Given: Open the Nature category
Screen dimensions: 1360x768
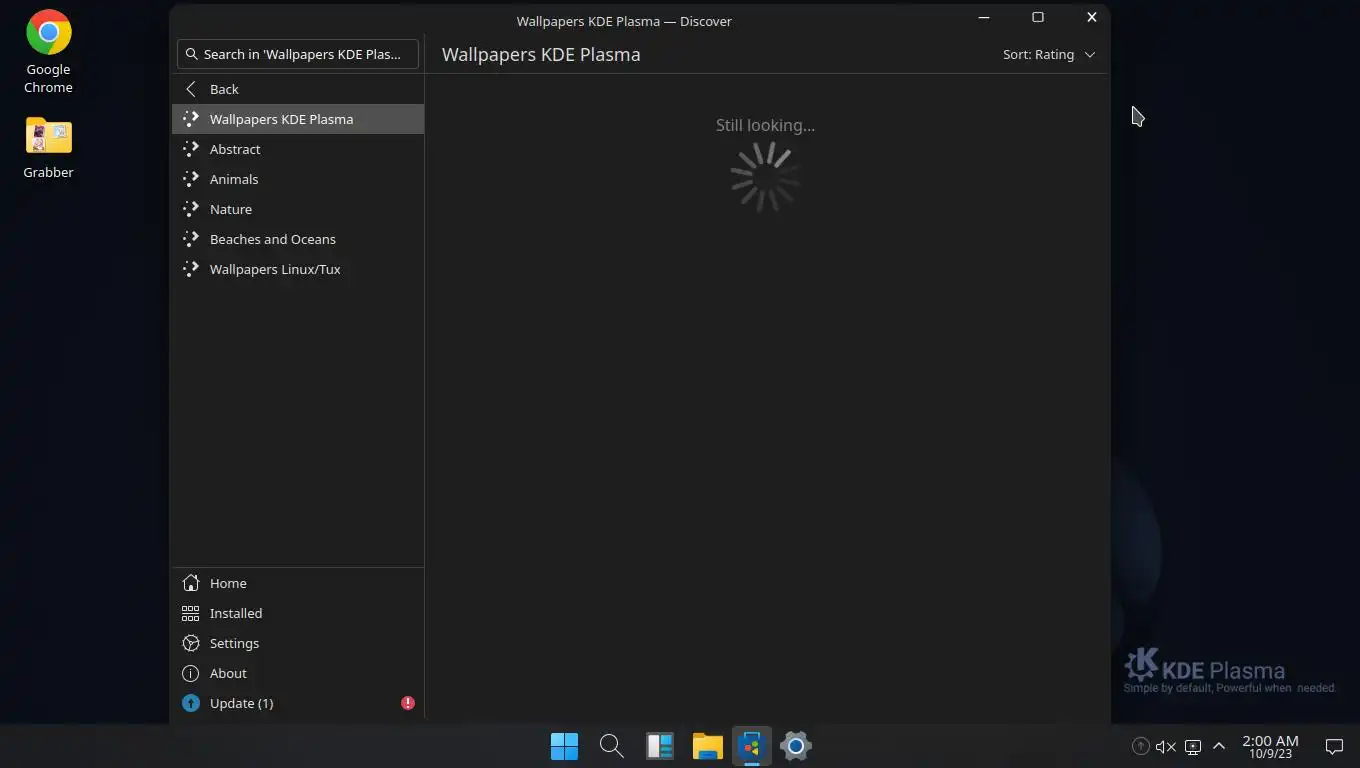Looking at the screenshot, I should click(x=298, y=209).
